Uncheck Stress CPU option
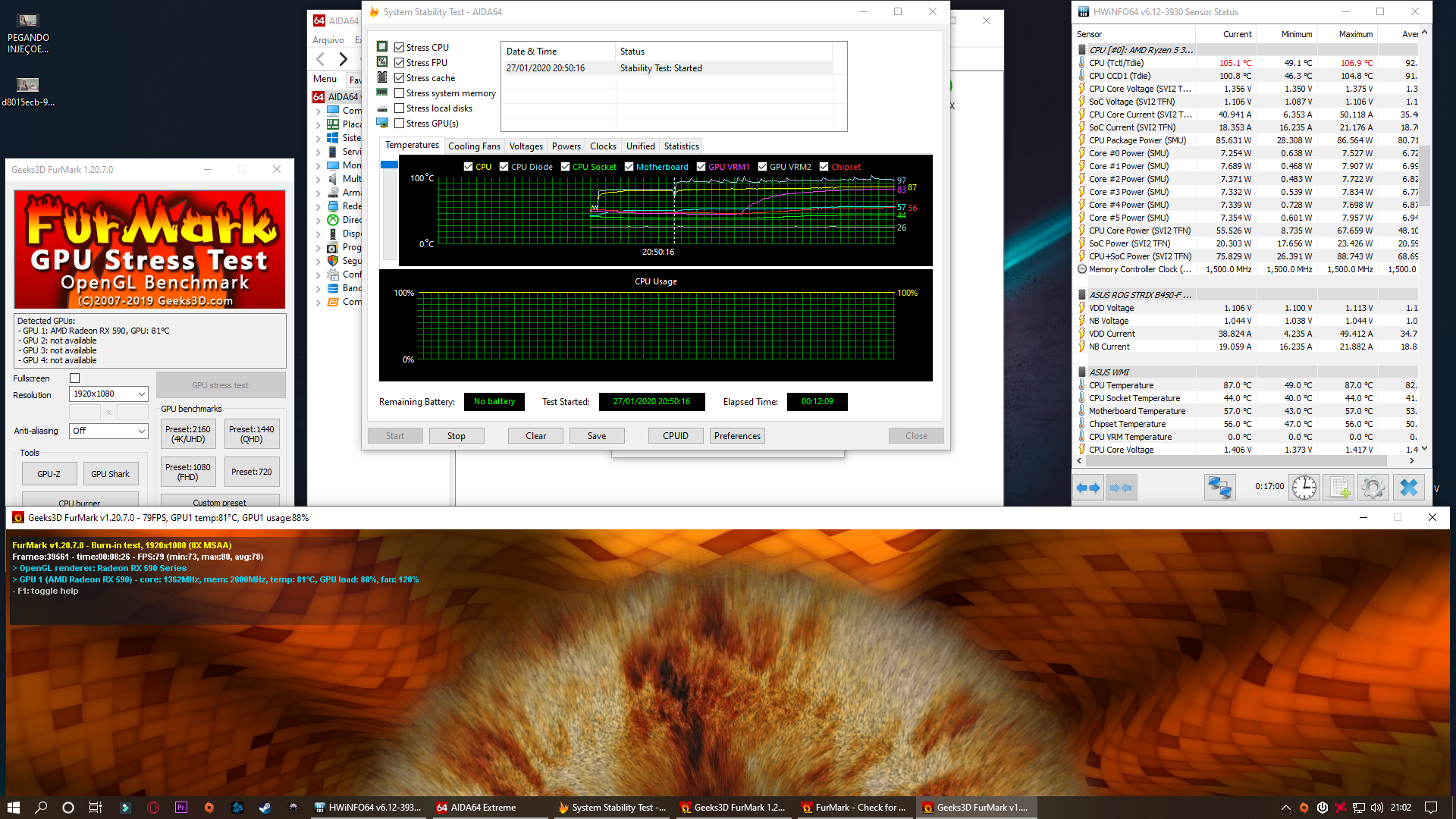 [399, 48]
